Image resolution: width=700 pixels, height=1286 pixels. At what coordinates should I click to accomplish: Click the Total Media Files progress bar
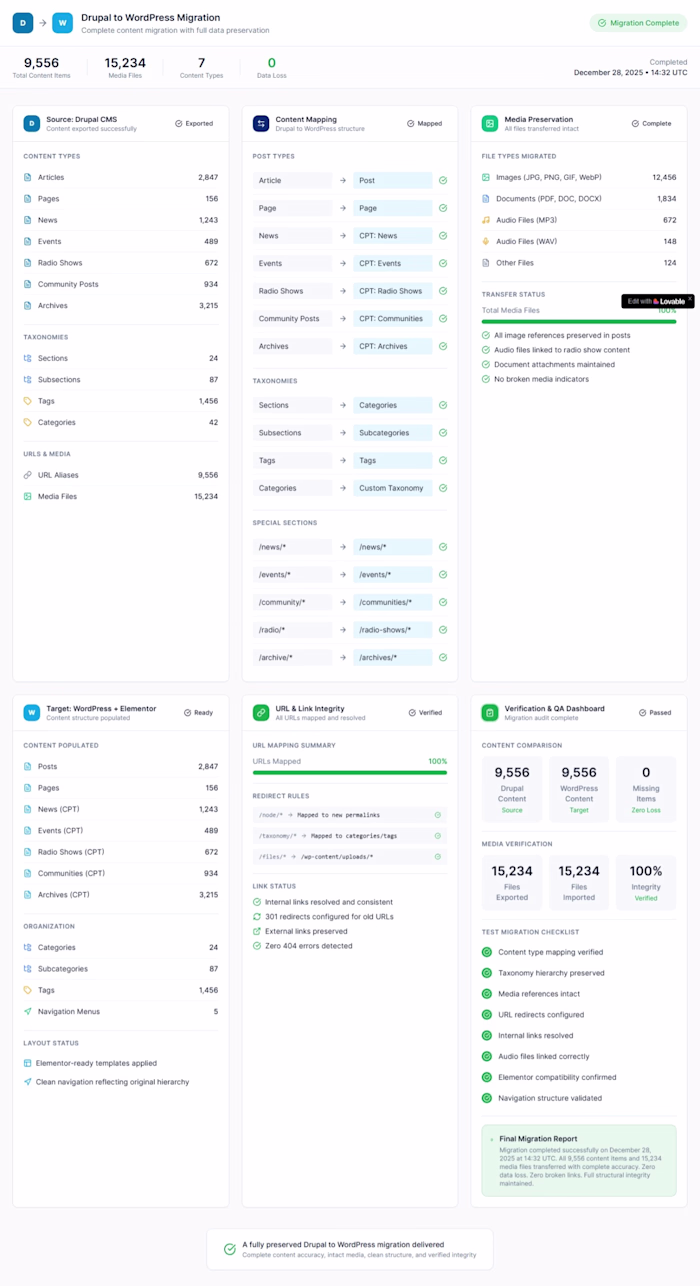tap(579, 322)
